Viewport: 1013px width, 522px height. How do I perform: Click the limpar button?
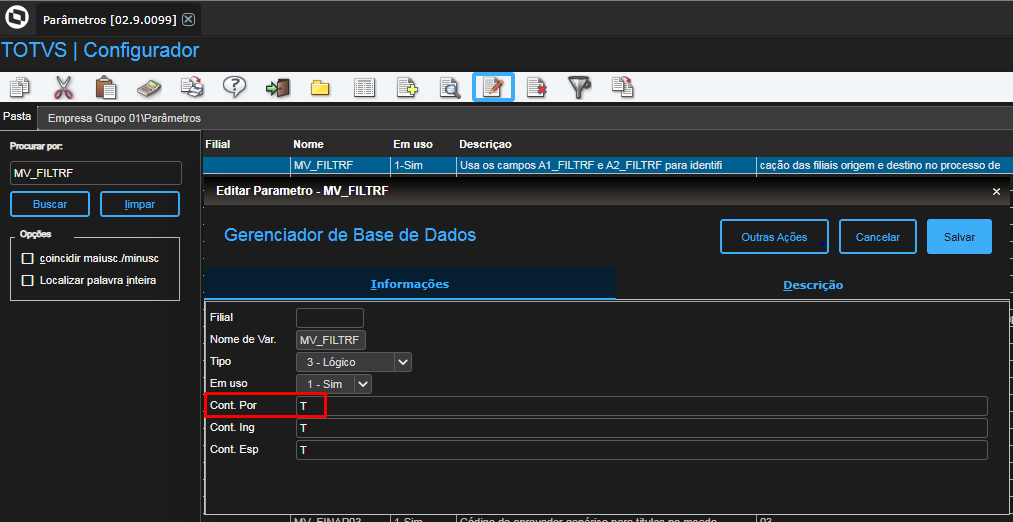click(140, 204)
